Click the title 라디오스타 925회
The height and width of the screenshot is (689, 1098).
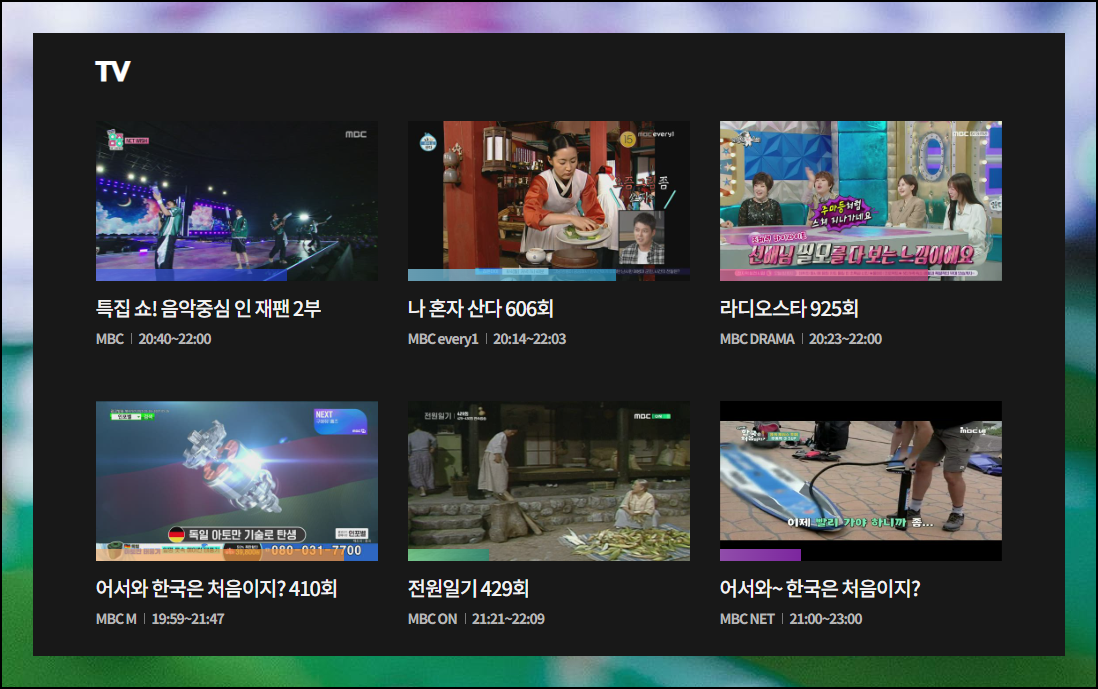pyautogui.click(x=789, y=309)
